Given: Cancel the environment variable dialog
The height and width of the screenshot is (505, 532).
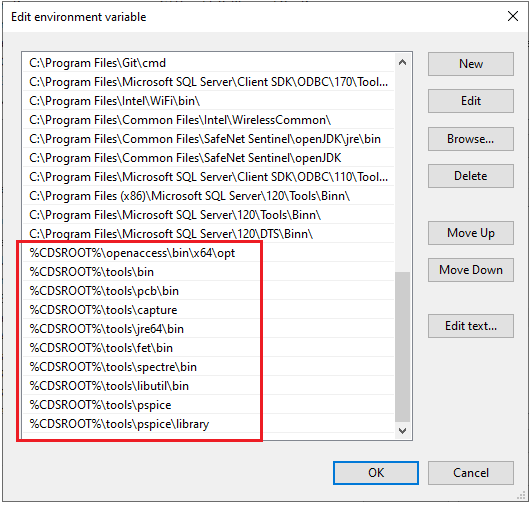Looking at the screenshot, I should click(471, 473).
